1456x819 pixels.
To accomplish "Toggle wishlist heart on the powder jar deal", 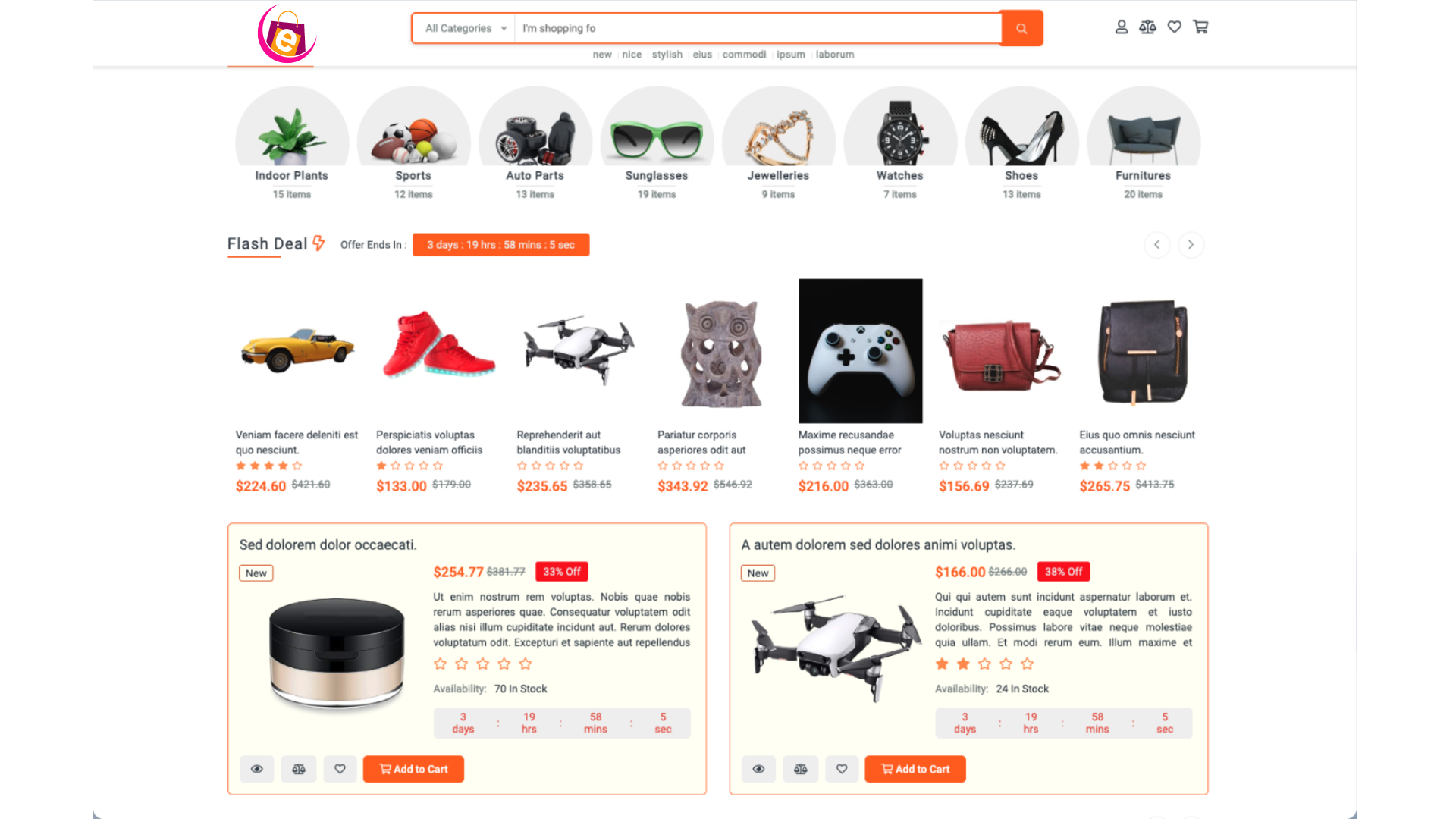I will click(340, 769).
